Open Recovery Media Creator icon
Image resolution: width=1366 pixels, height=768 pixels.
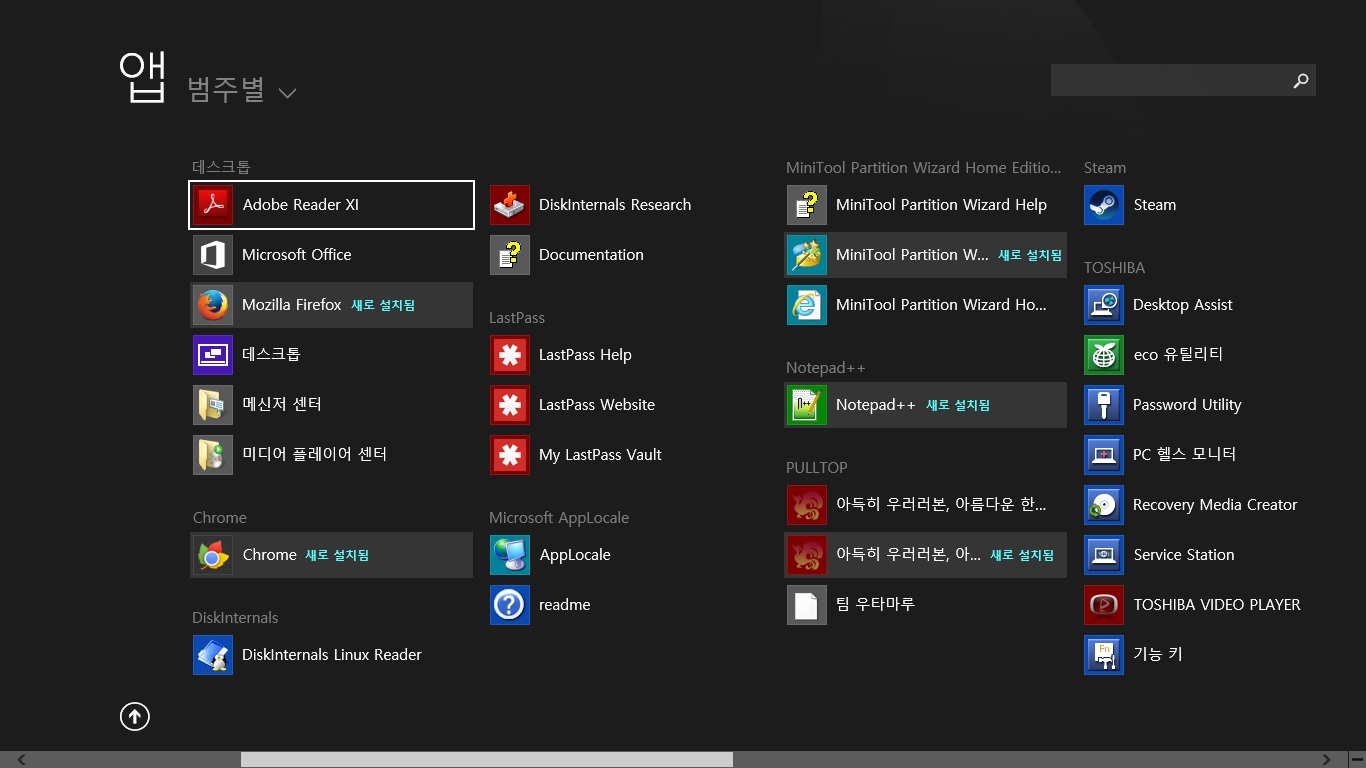1104,505
